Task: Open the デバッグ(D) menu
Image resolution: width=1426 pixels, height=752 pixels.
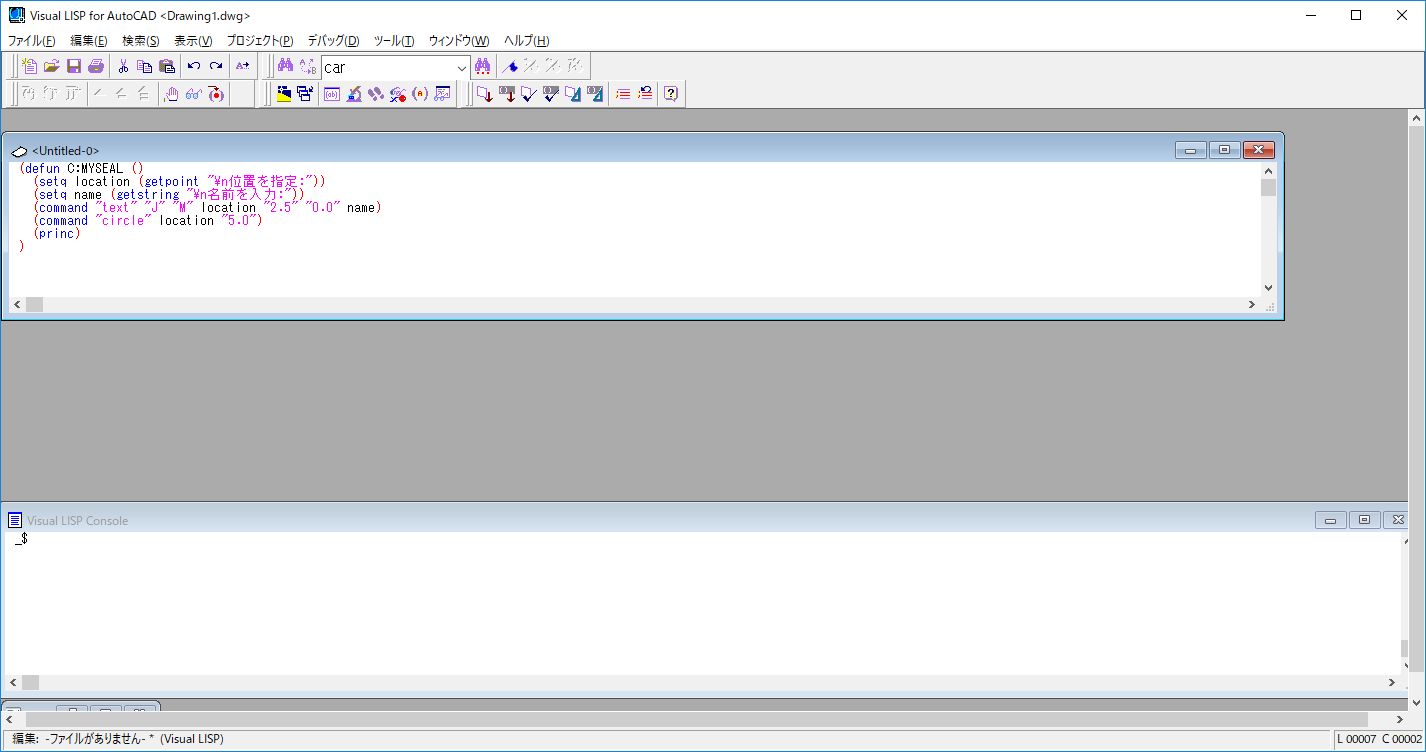Action: pos(333,41)
